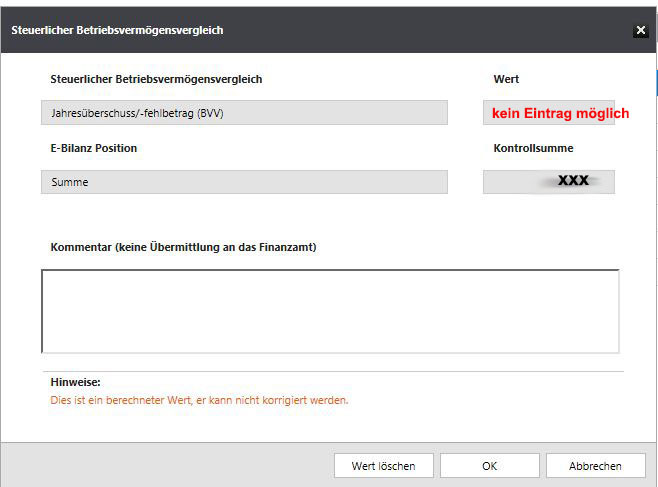
Task: Close the dialog with the X icon
Action: [x=641, y=30]
